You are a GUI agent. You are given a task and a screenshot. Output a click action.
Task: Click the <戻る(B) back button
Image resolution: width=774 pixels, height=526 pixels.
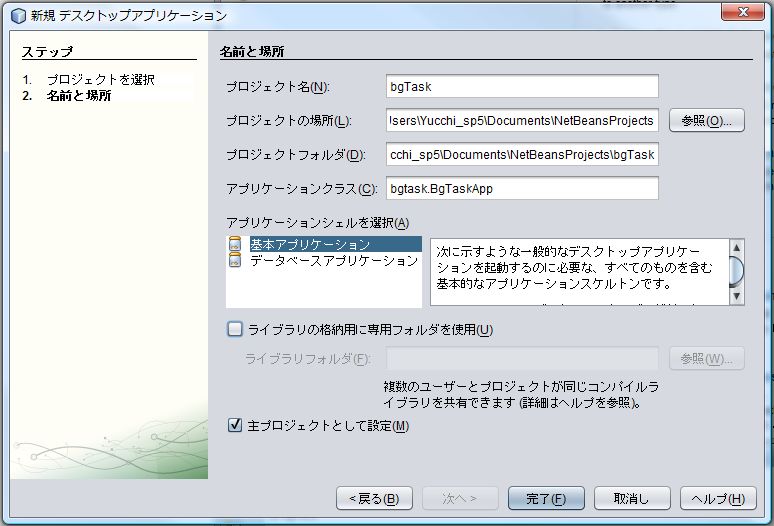[374, 498]
